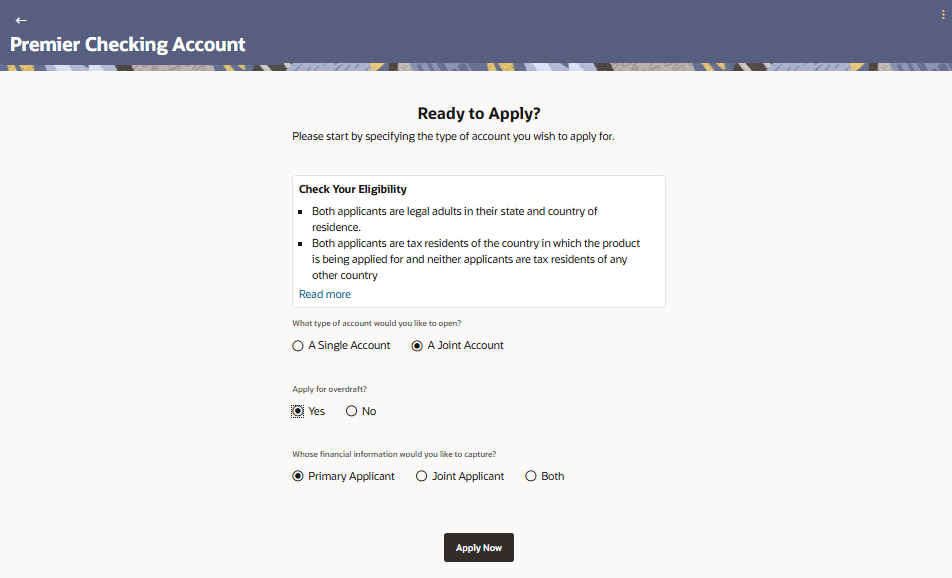Viewport: 952px width, 578px height.
Task: Open the three-dot menu in the header
Action: [x=943, y=14]
